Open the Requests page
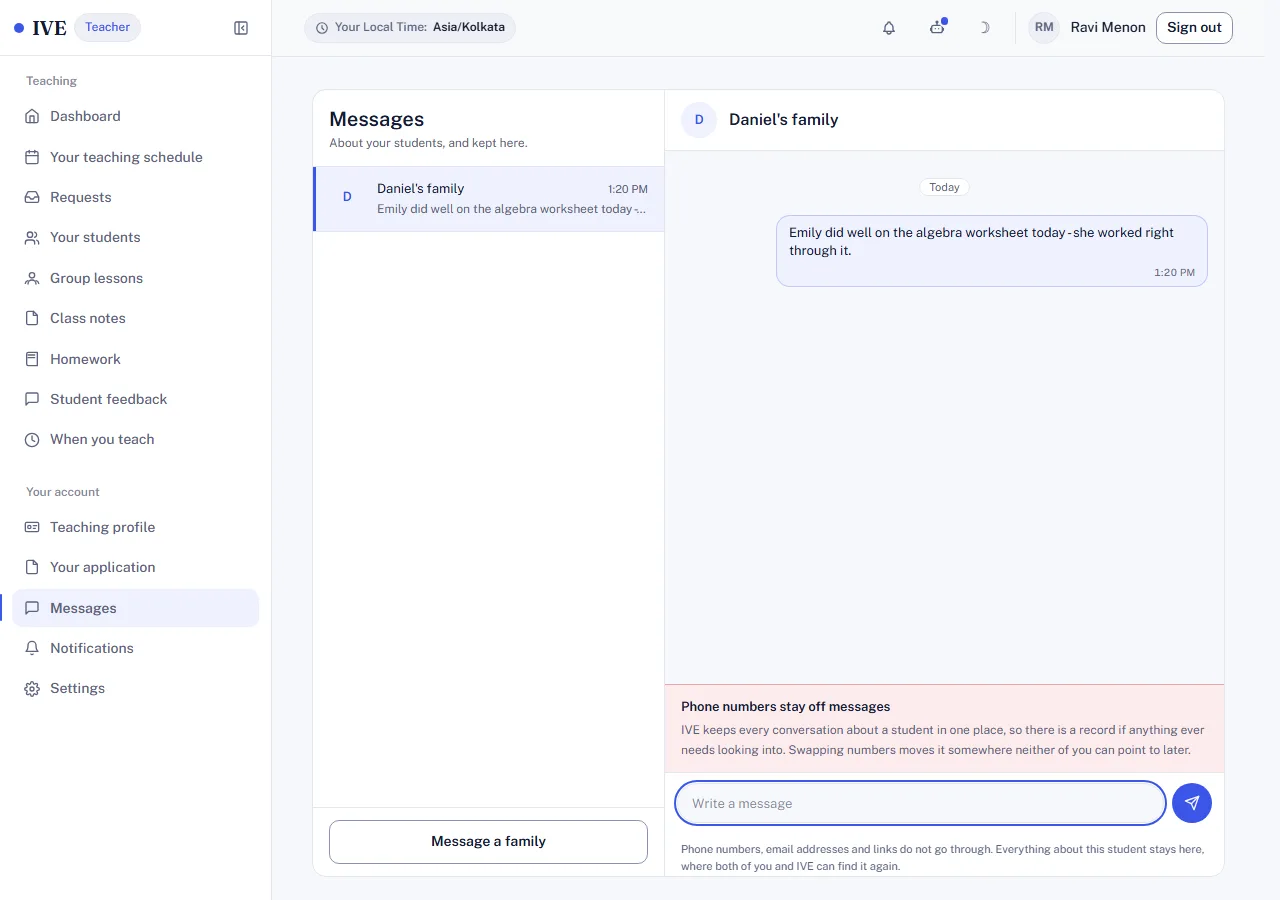This screenshot has width=1280, height=900. coord(136,197)
